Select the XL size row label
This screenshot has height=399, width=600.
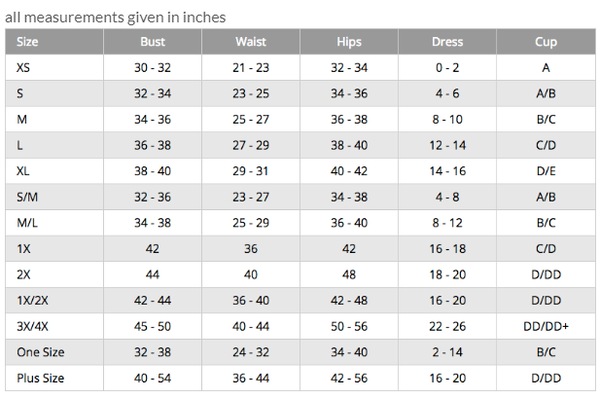coord(23,171)
